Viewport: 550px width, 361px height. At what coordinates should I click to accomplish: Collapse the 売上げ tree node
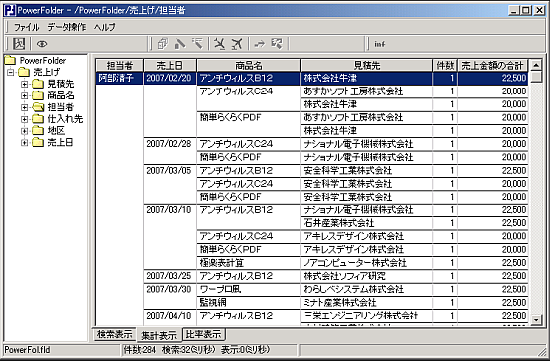coord(11,73)
